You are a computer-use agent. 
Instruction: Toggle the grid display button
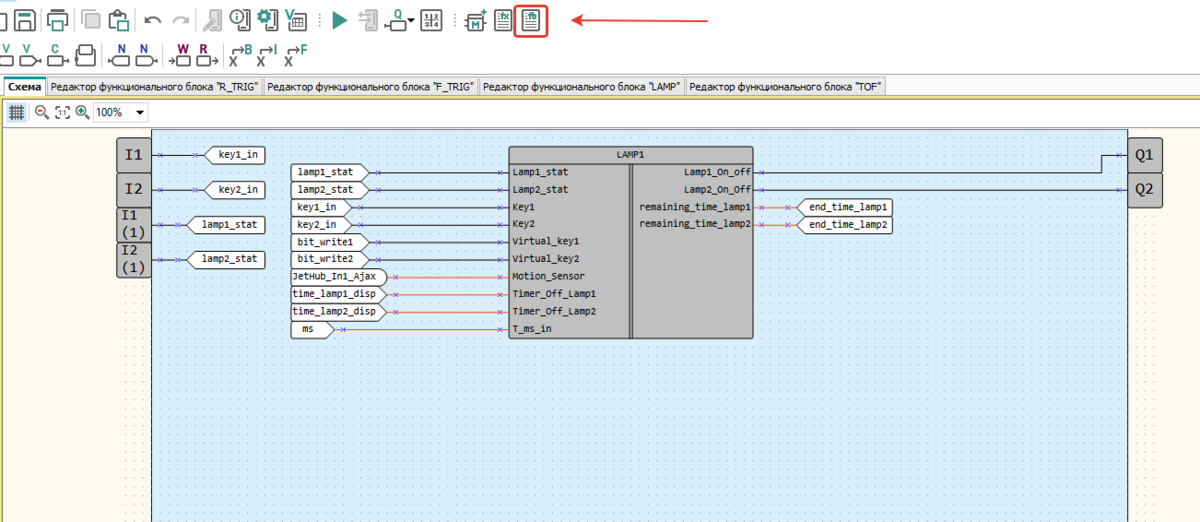16,113
